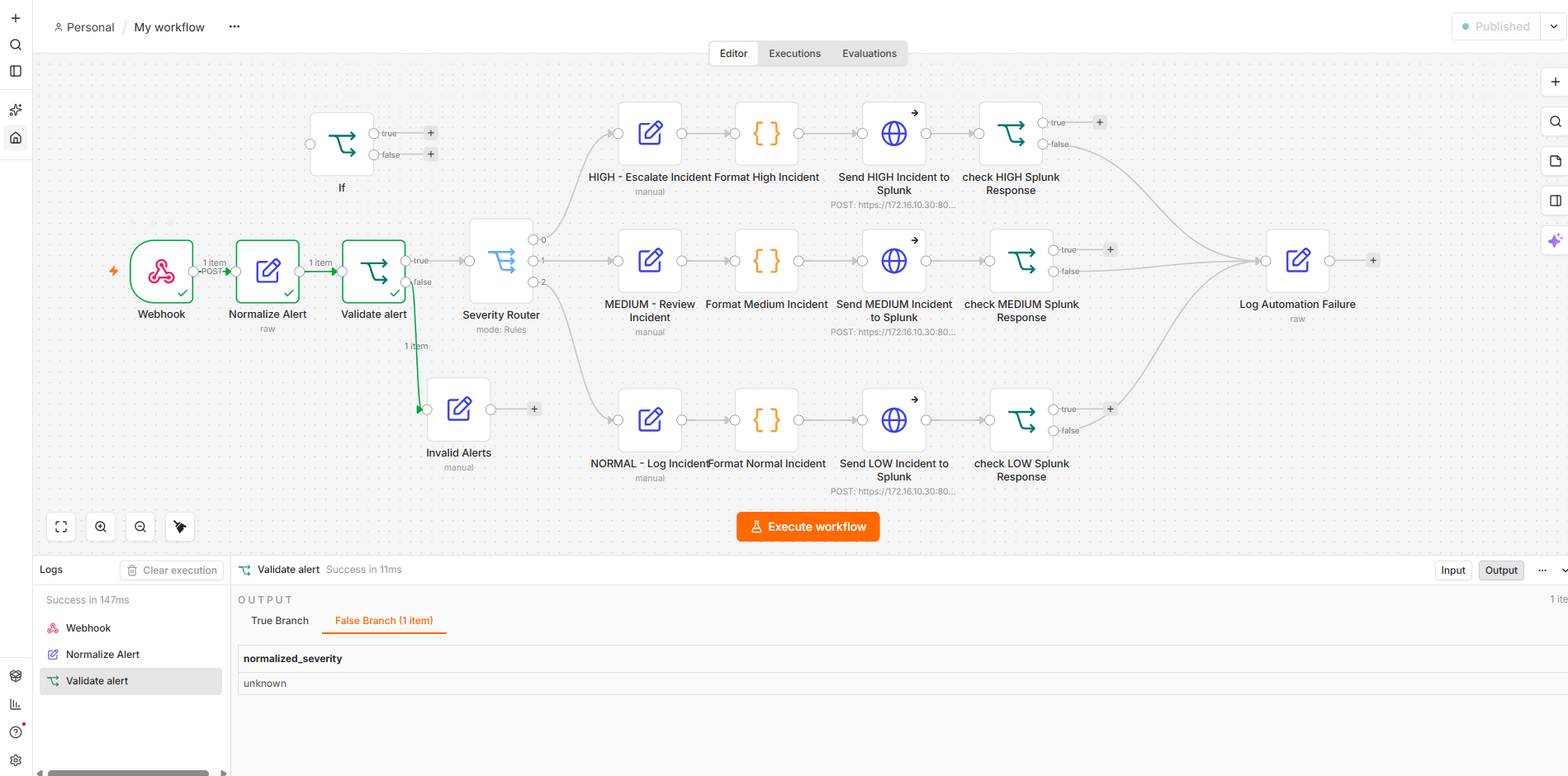The image size is (1568, 776).
Task: Zoom in on the canvas
Action: tap(101, 527)
